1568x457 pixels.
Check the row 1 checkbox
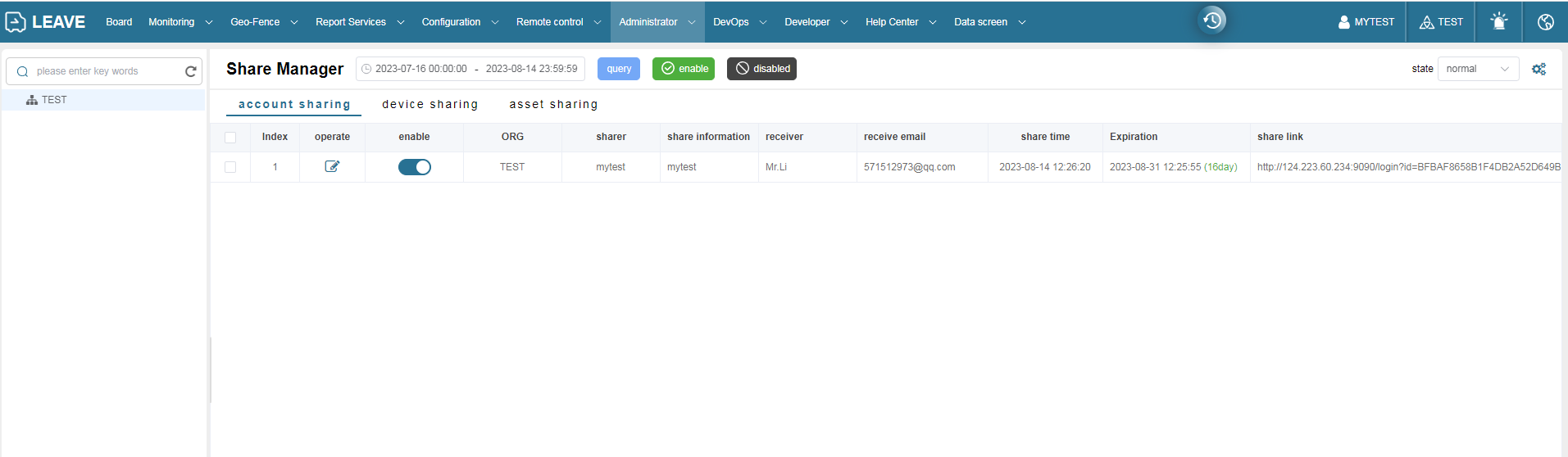[230, 167]
